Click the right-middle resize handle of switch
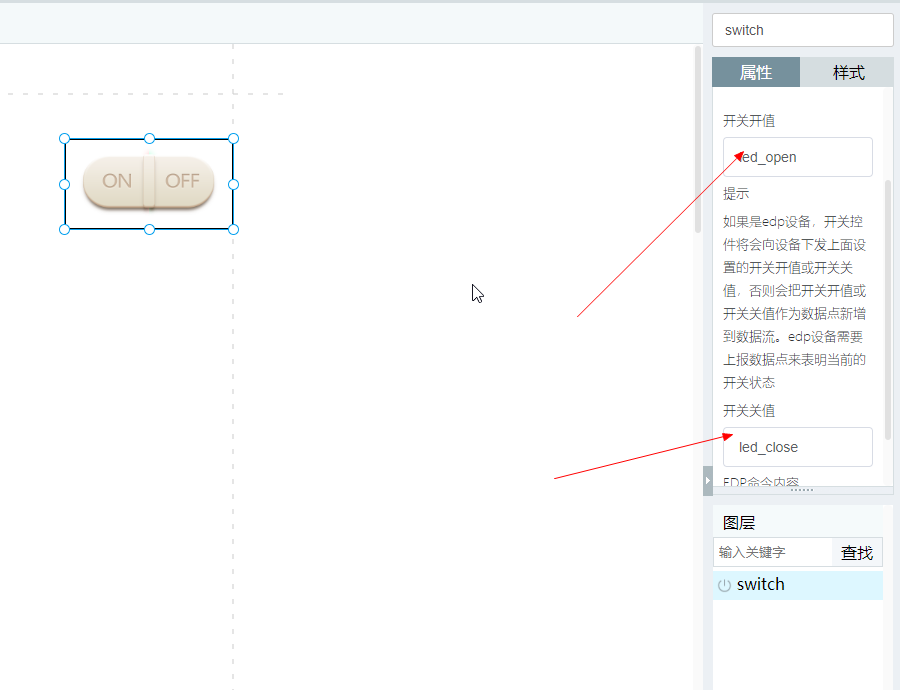900x690 pixels. 233,184
